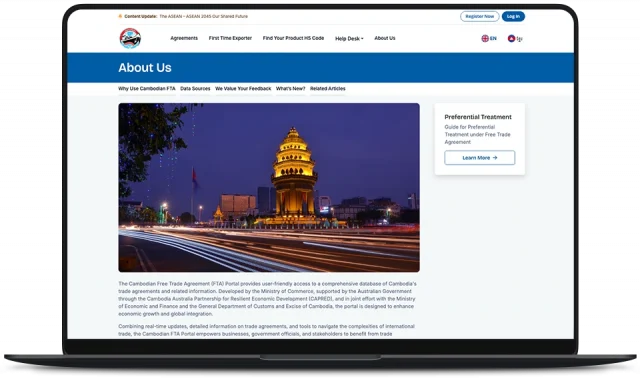The height and width of the screenshot is (383, 640).
Task: Click the Content Update warning icon
Action: (x=120, y=16)
